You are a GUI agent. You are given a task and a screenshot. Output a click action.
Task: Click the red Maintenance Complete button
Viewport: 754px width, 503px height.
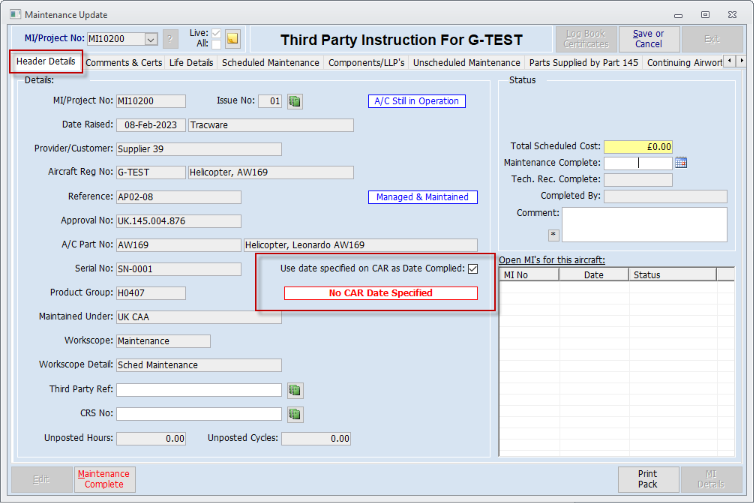104,479
